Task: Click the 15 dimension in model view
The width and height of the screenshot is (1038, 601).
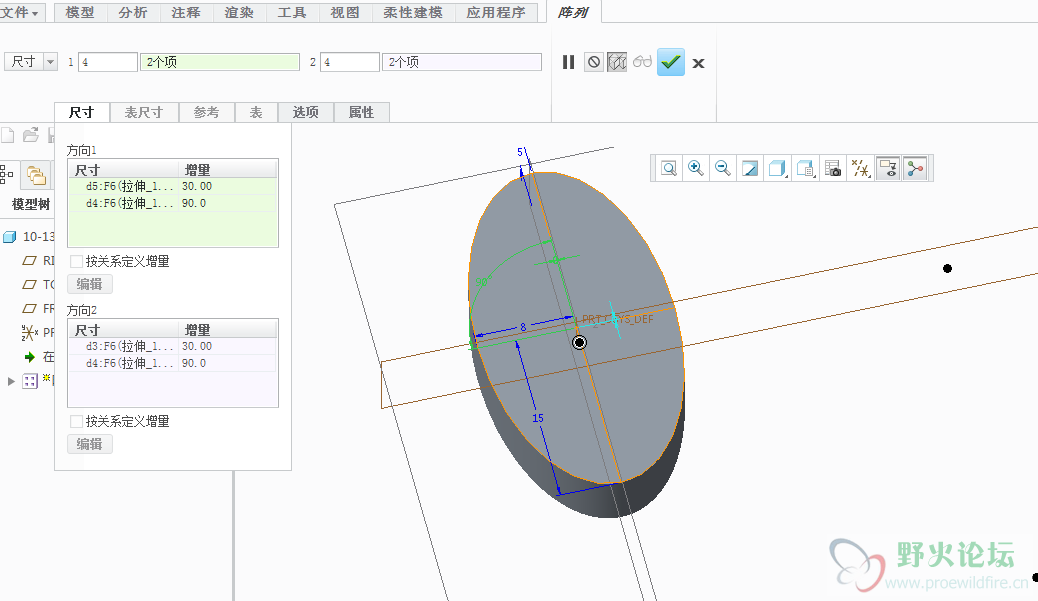Action: [x=538, y=418]
